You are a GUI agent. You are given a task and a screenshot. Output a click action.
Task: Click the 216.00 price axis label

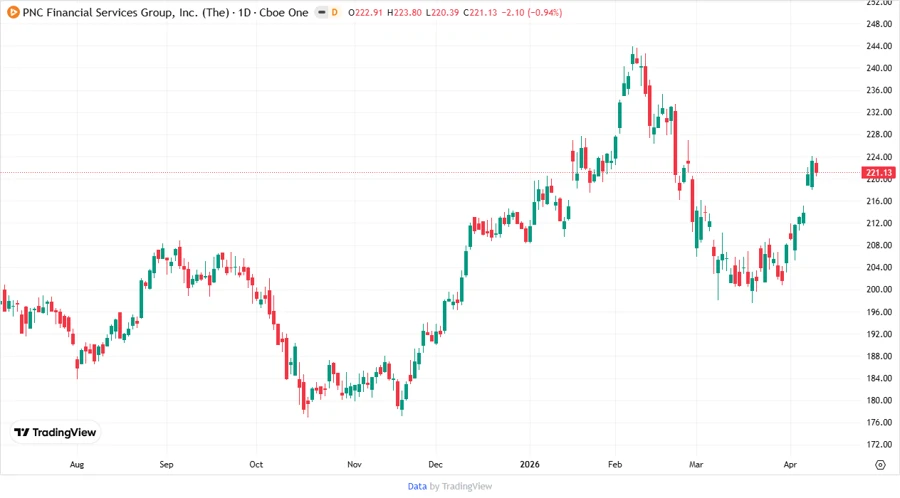click(x=879, y=201)
